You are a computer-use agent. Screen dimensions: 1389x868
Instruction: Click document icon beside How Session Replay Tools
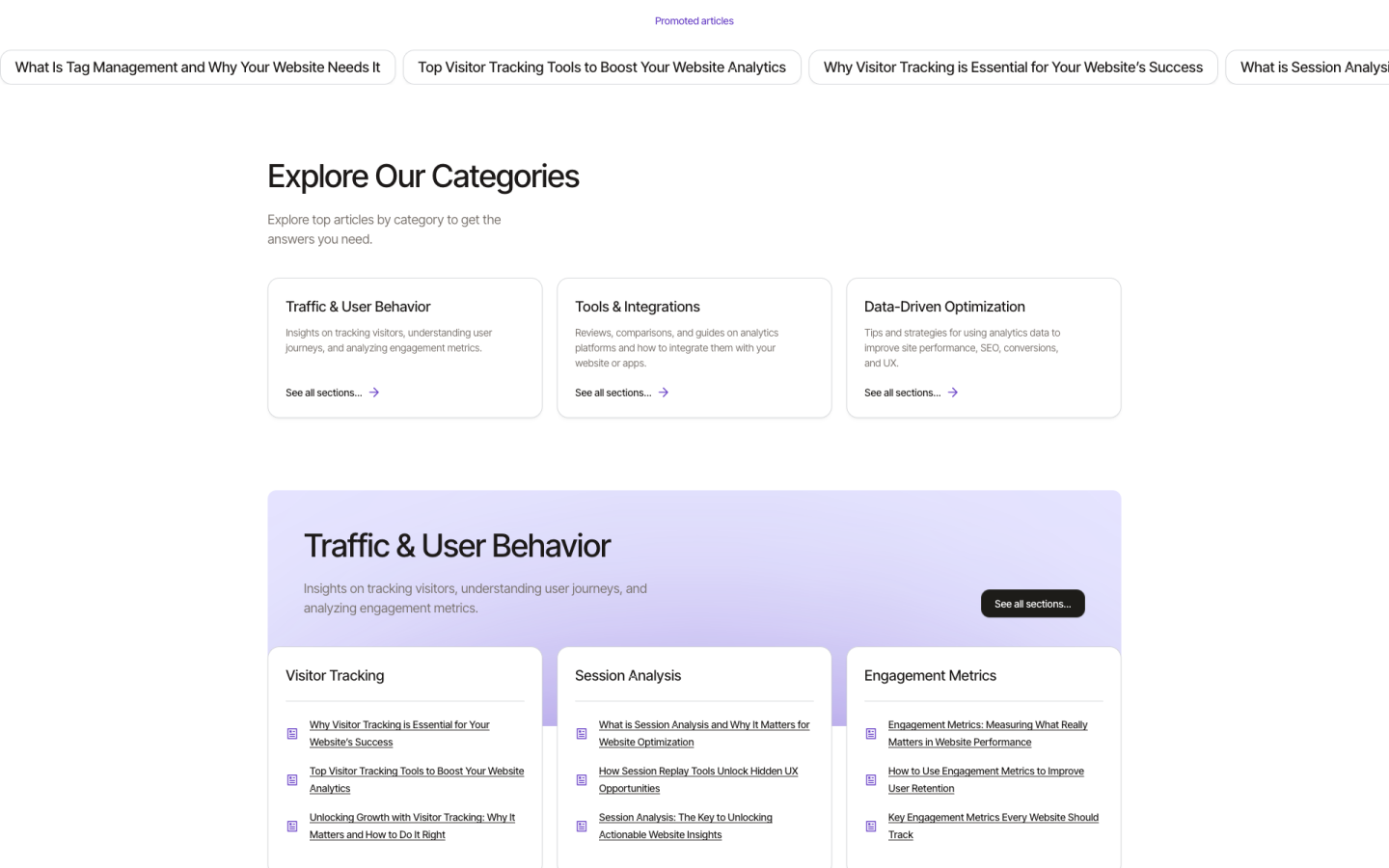pos(582,780)
